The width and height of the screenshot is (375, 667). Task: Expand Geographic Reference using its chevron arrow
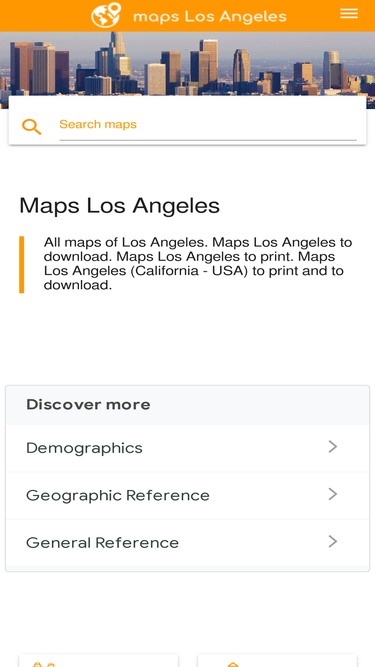point(333,494)
